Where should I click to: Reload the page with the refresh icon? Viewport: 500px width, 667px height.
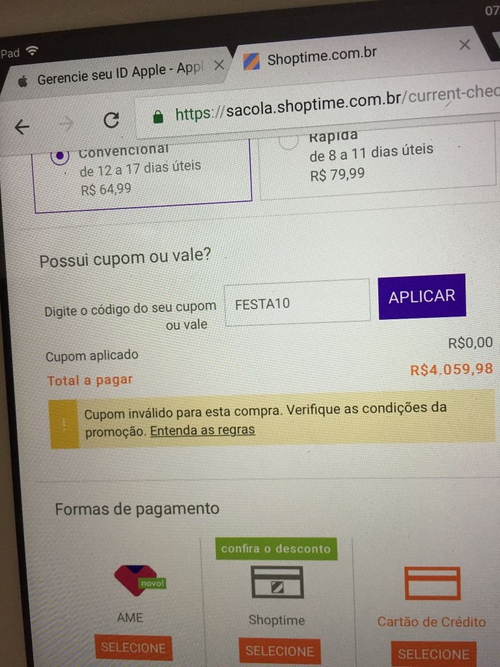111,120
